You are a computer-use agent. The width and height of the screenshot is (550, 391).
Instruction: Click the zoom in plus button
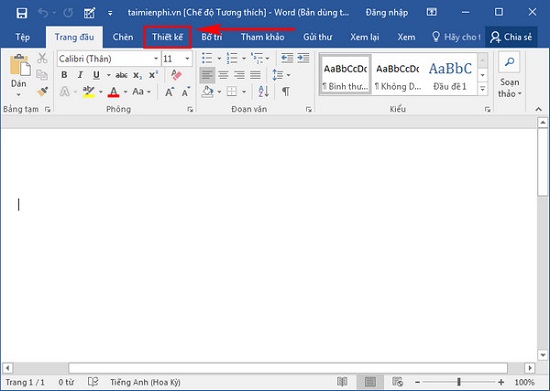[501, 382]
